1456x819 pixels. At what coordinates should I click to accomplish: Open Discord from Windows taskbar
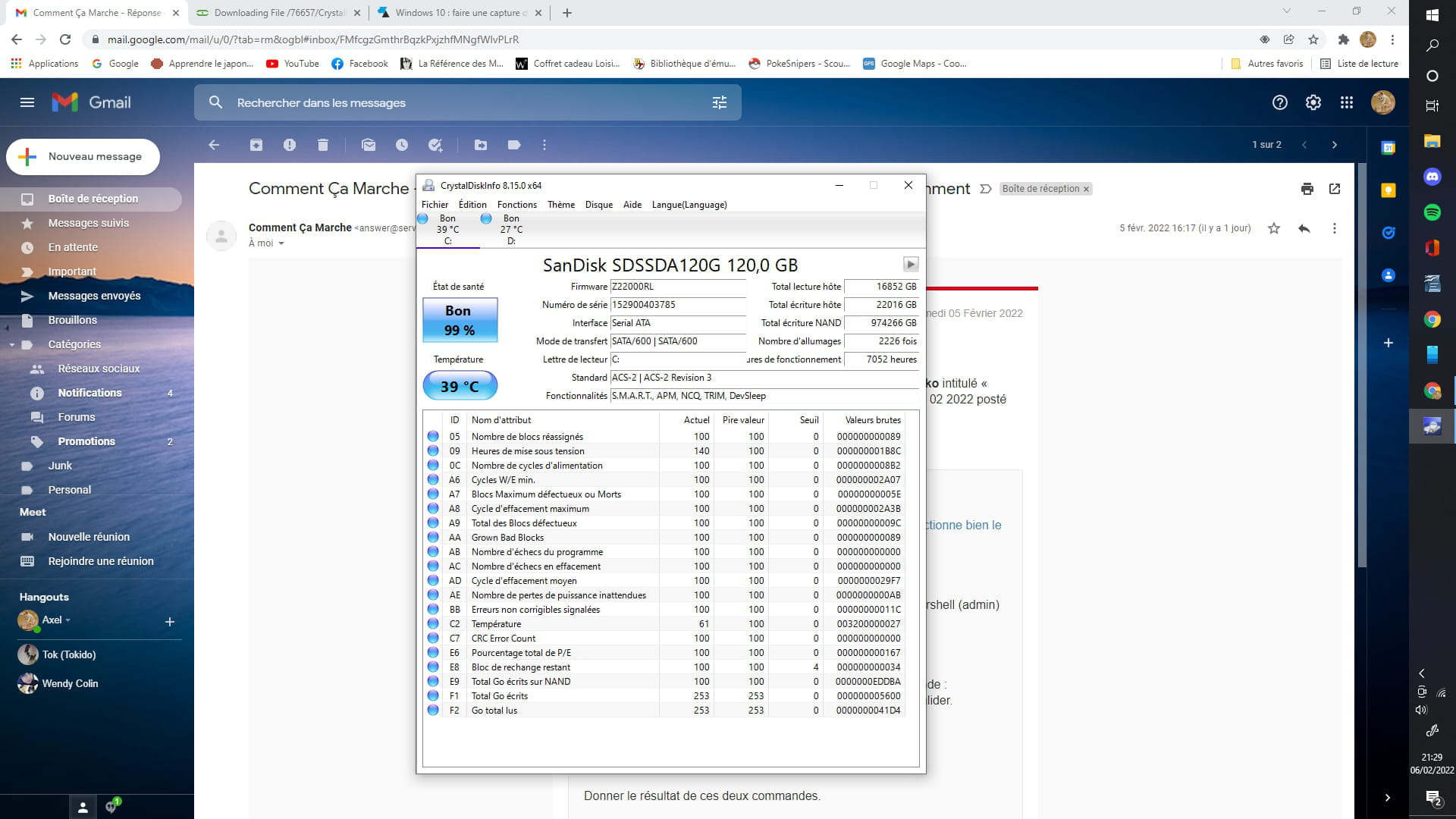click(x=1432, y=177)
